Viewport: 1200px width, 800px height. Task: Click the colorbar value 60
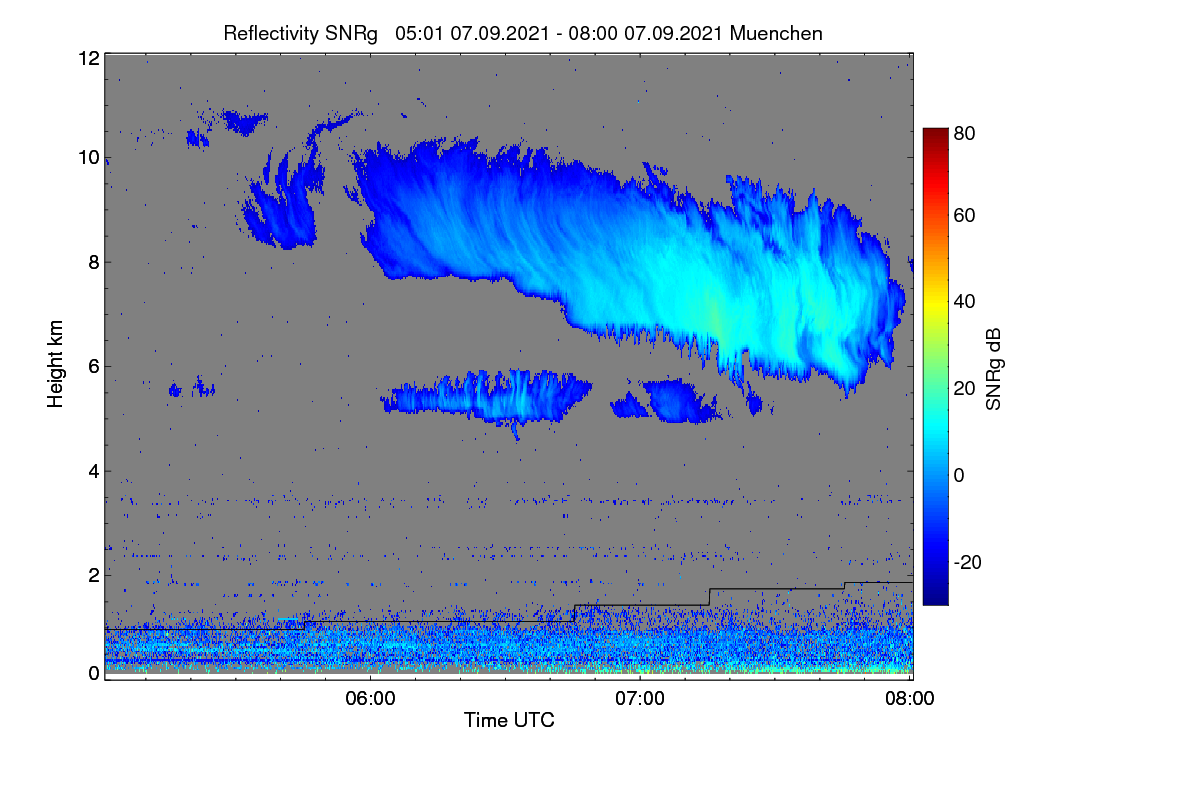pos(964,215)
